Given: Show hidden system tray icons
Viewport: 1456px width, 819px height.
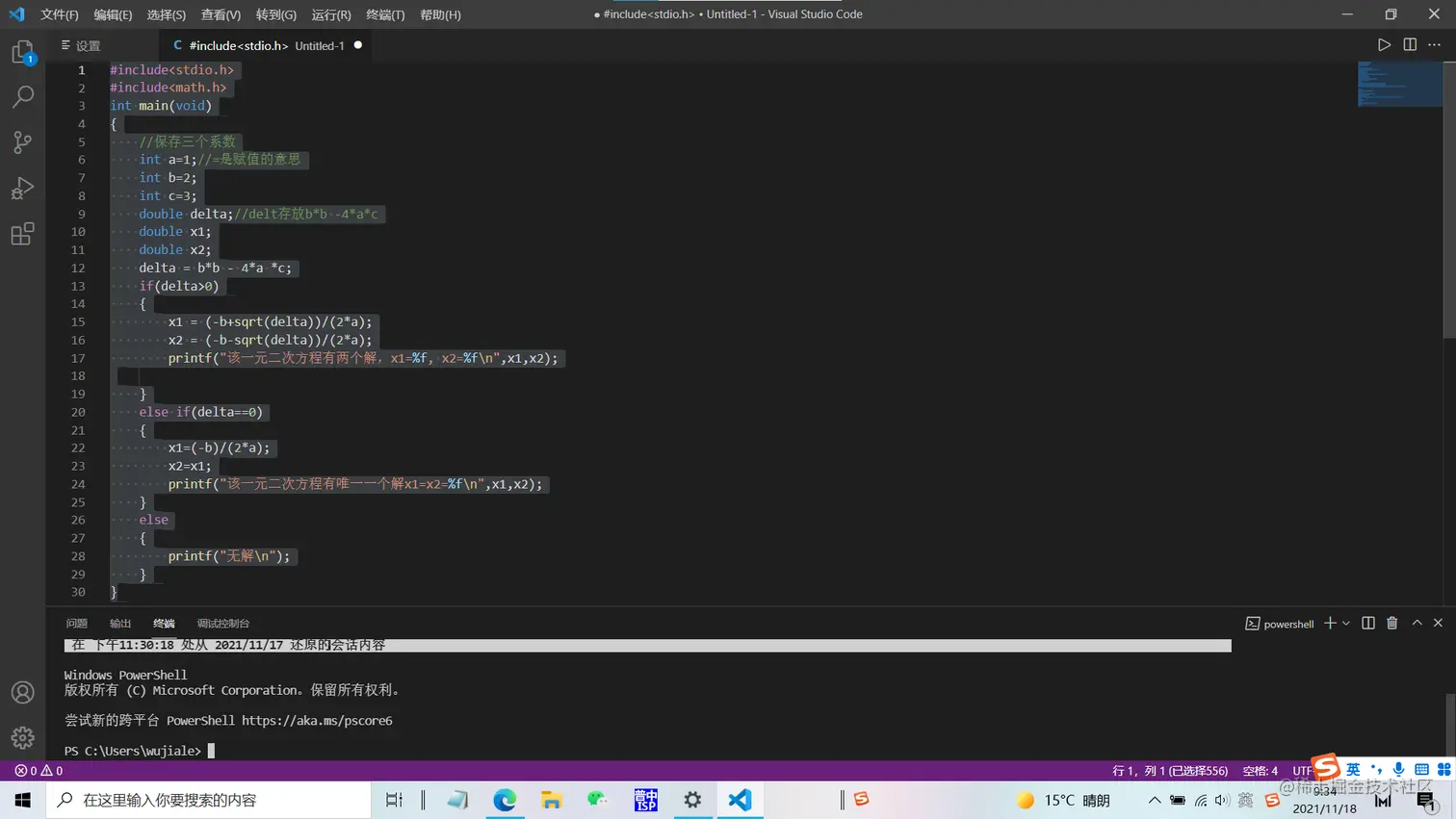Looking at the screenshot, I should click(1154, 800).
